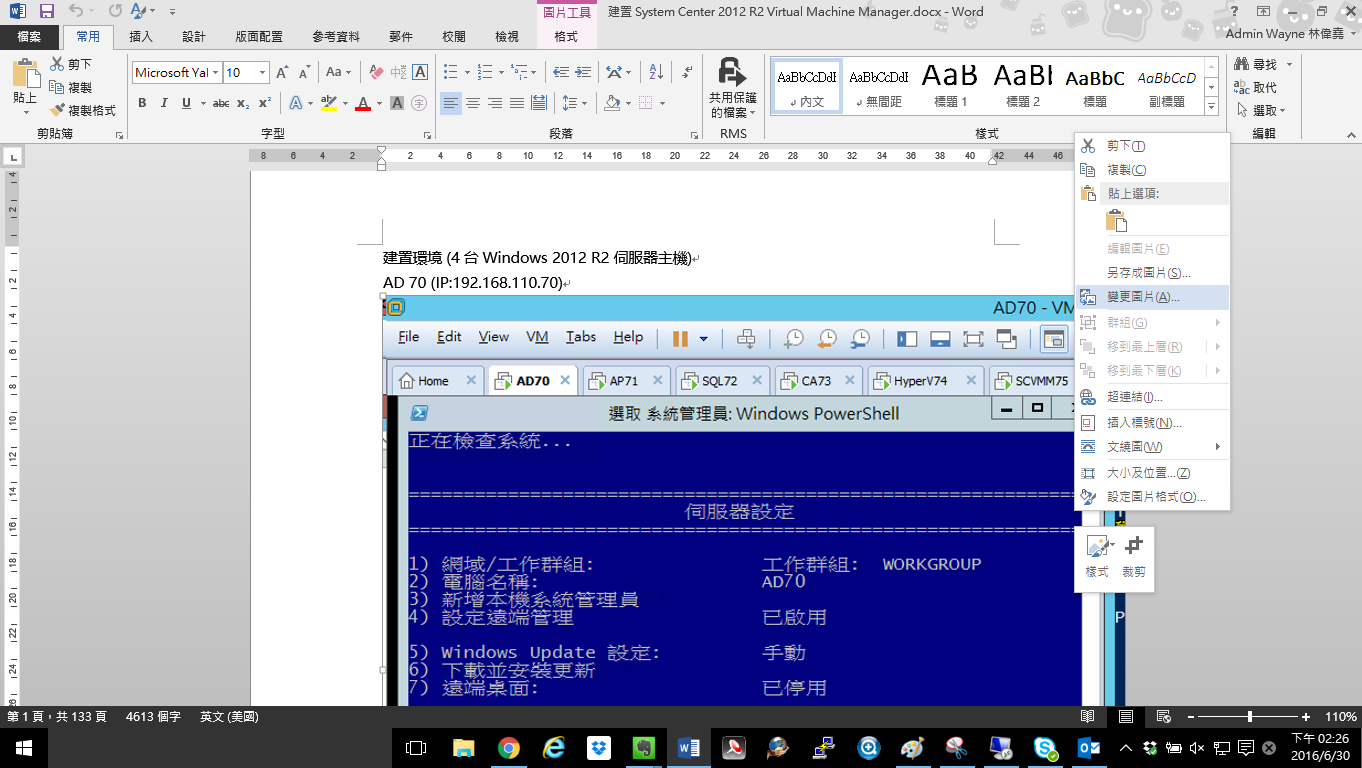The height and width of the screenshot is (768, 1362).
Task: Save the document using the floppy icon
Action: [x=46, y=12]
